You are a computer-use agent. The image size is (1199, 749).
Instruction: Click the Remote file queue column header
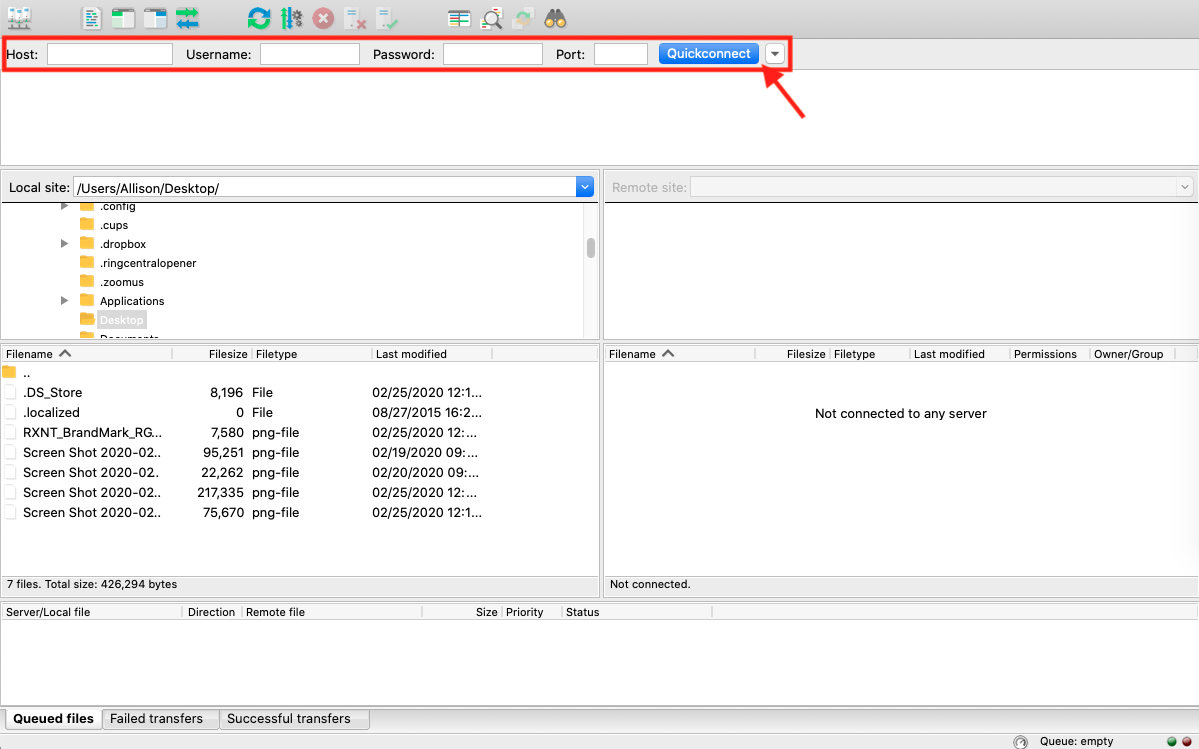pos(332,612)
